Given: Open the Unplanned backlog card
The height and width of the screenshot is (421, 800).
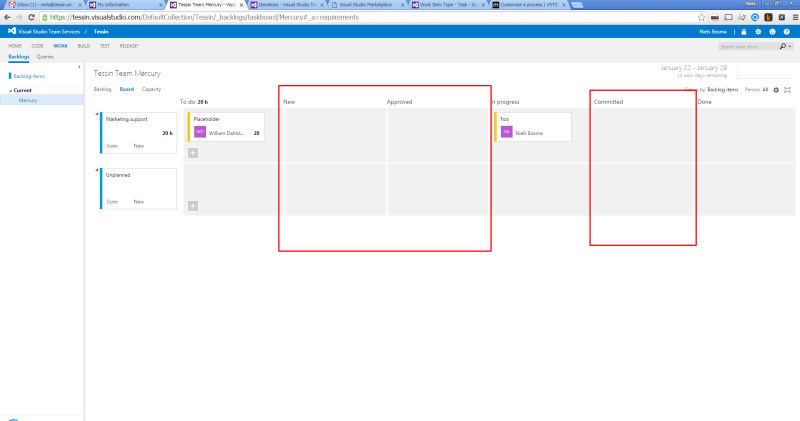Looking at the screenshot, I should 138,189.
